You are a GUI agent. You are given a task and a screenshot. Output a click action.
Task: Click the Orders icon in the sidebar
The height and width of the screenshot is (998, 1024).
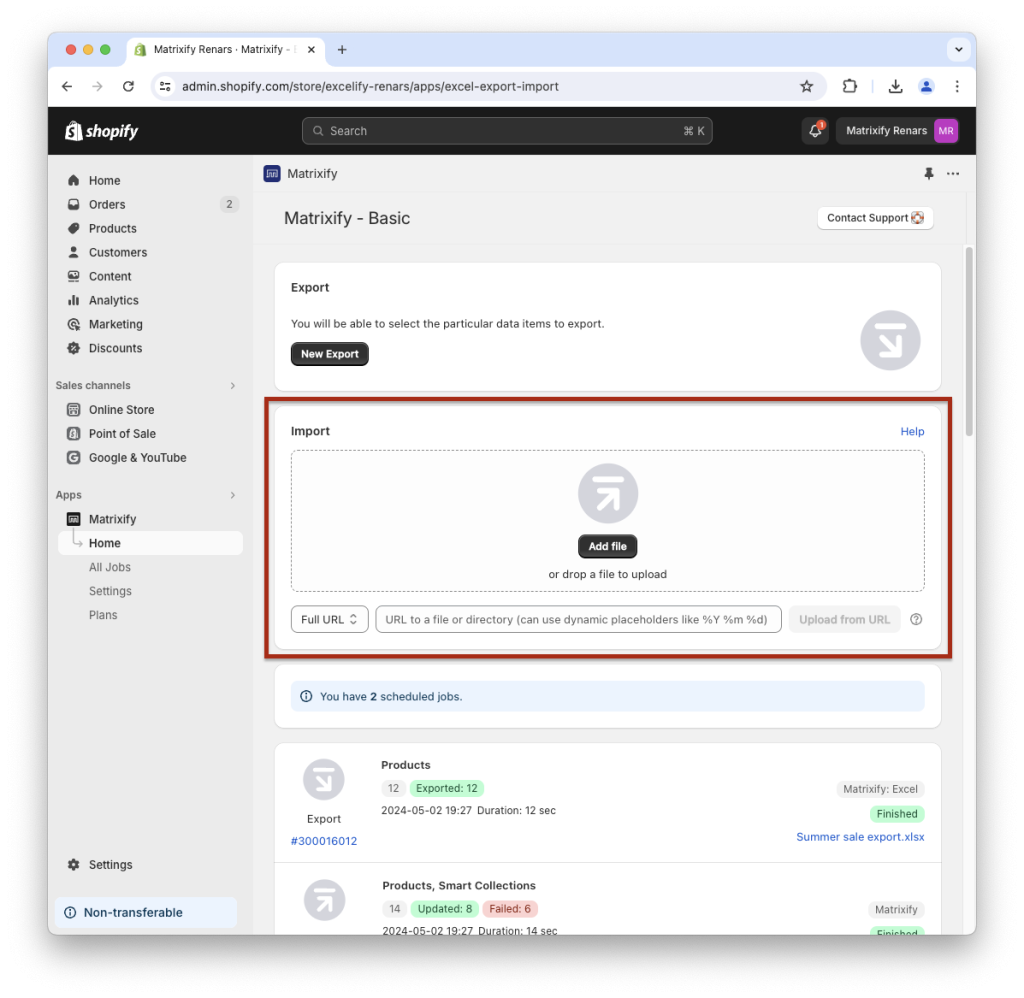(71, 204)
